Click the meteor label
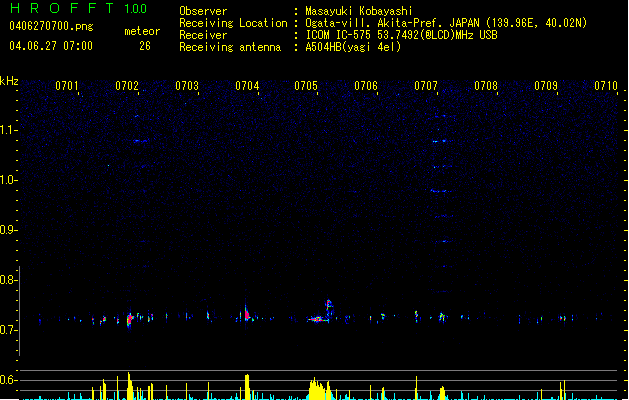 tap(142, 31)
